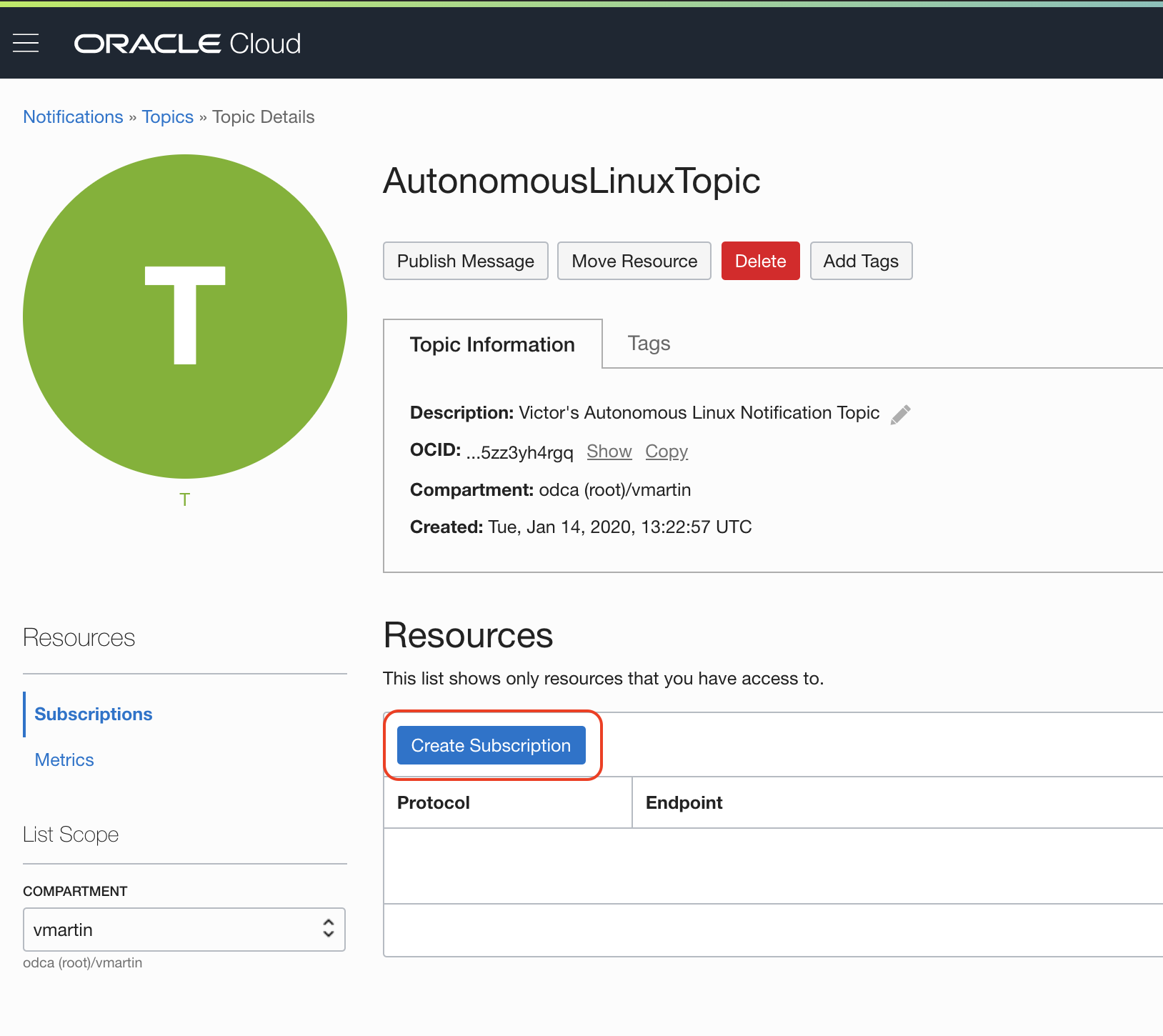Go to Topics breadcrumb
The image size is (1163, 1036).
tap(168, 116)
